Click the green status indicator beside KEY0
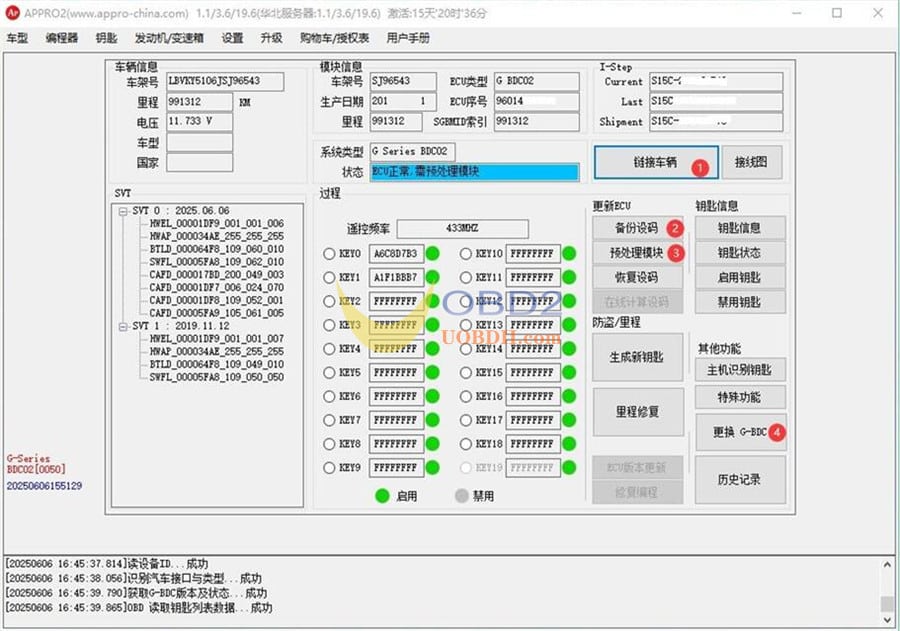The image size is (900, 631). point(433,253)
